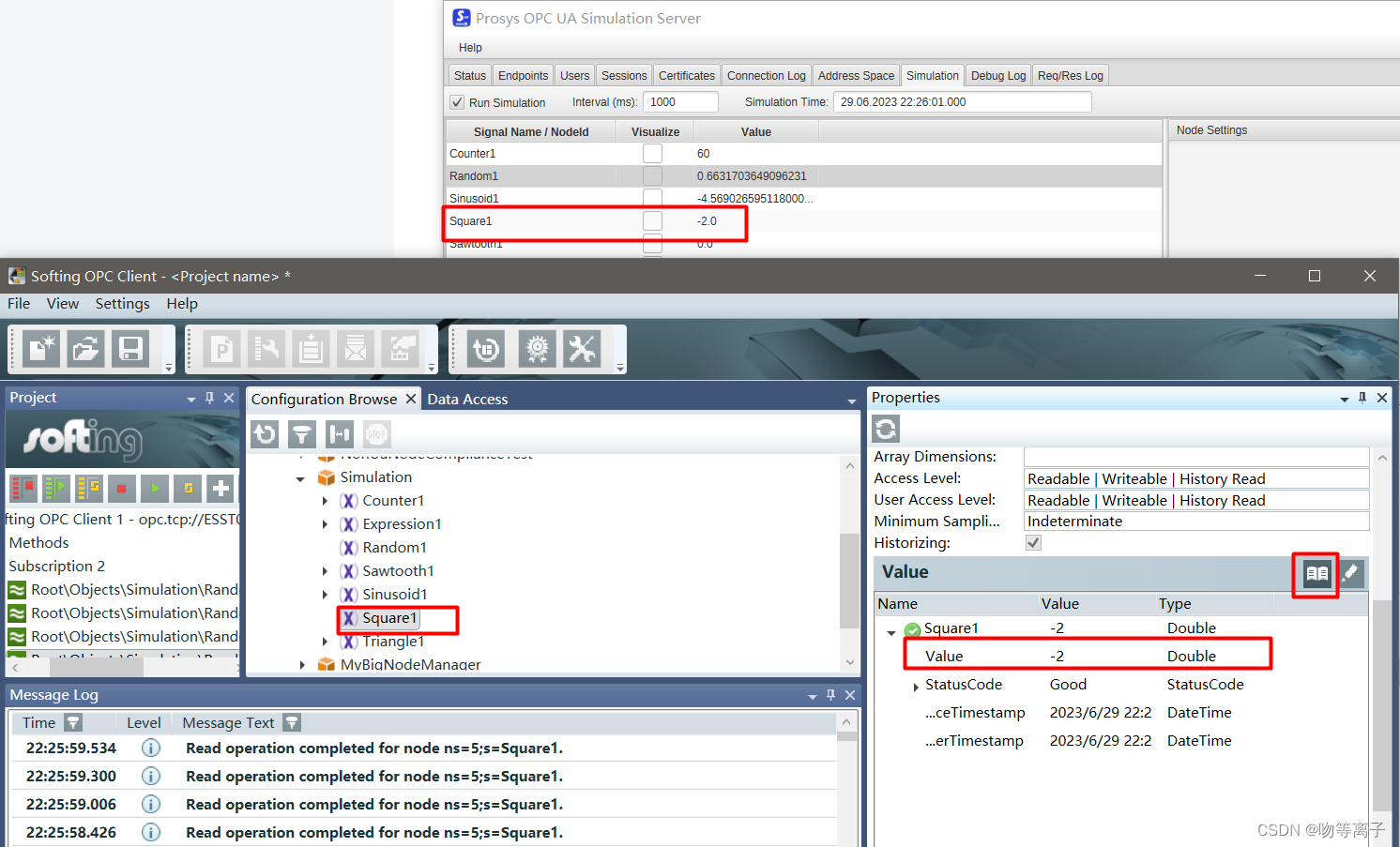Viewport: 1400px width, 847px height.
Task: Pin the Properties panel
Action: pyautogui.click(x=1362, y=398)
